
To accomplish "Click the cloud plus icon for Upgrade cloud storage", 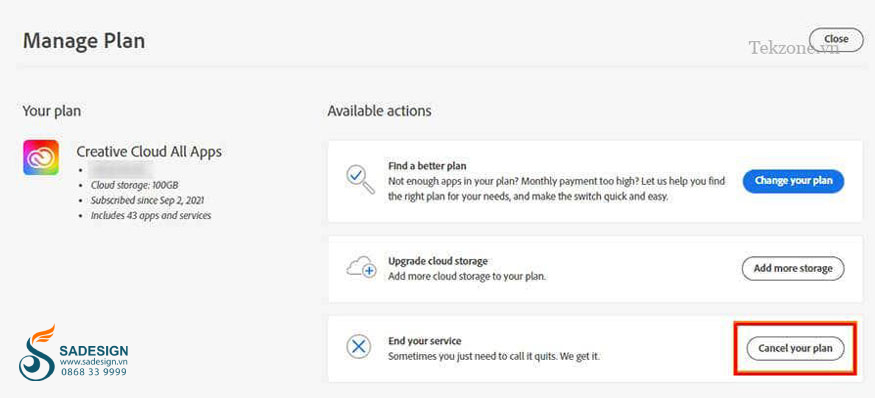I will point(361,267).
